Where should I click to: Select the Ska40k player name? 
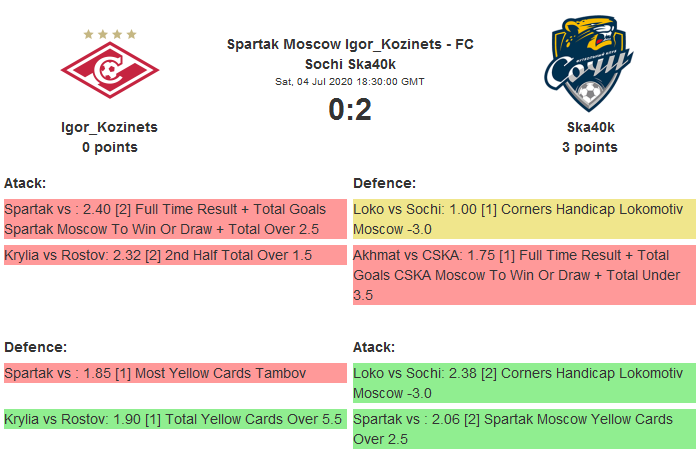click(x=590, y=127)
